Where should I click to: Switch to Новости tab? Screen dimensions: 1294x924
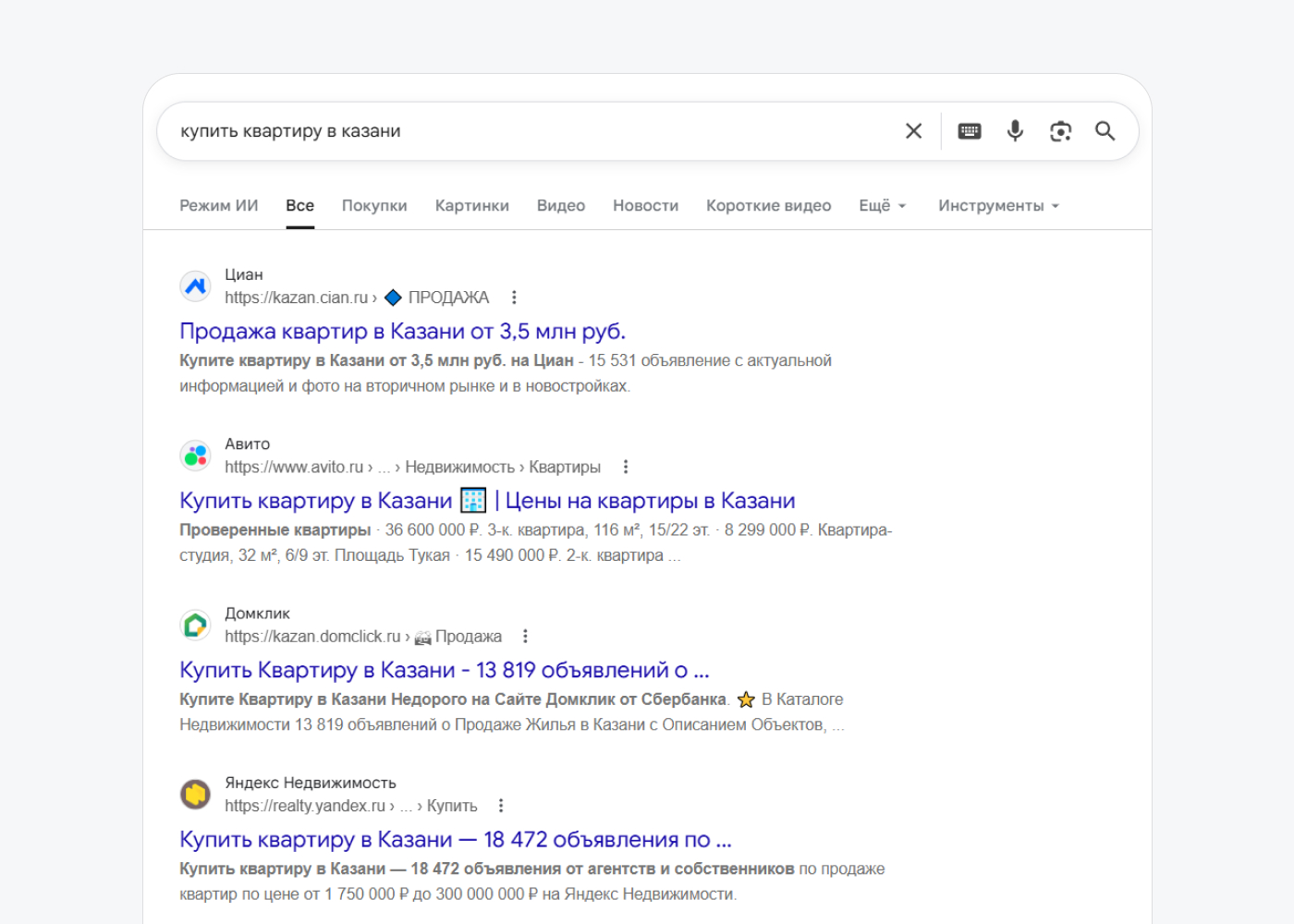tap(645, 205)
